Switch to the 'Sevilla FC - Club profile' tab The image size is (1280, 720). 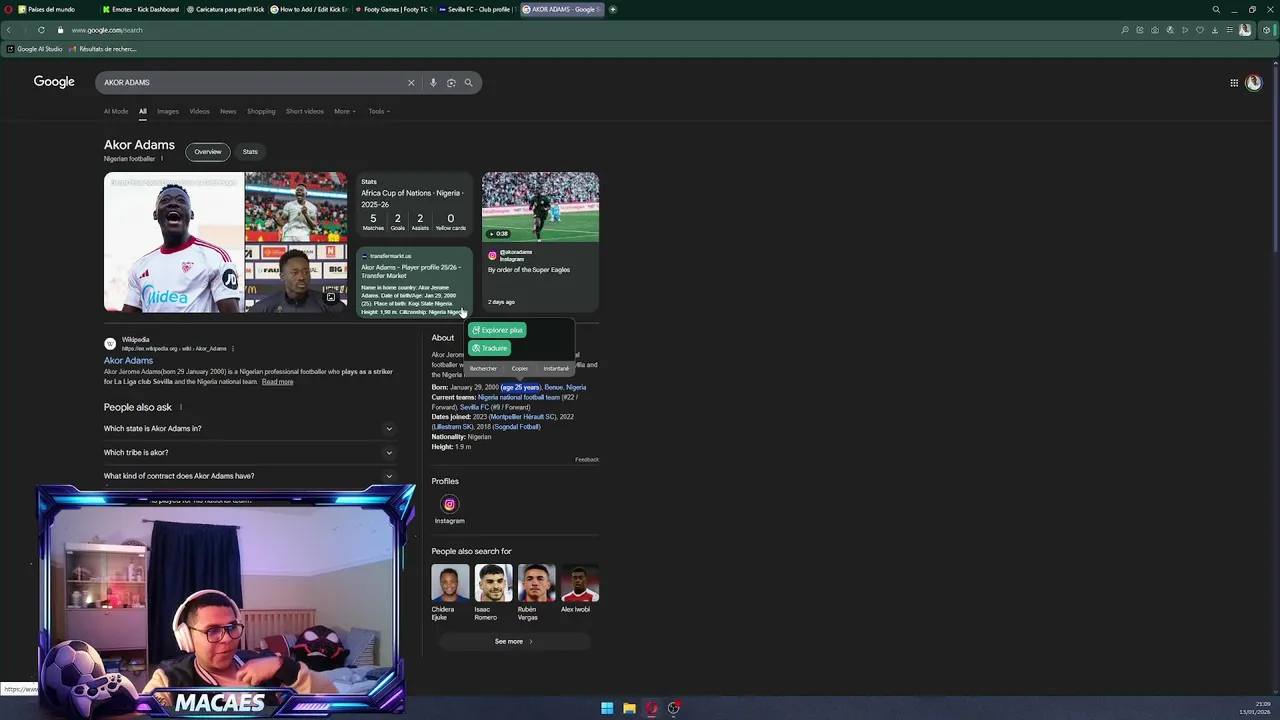click(476, 9)
